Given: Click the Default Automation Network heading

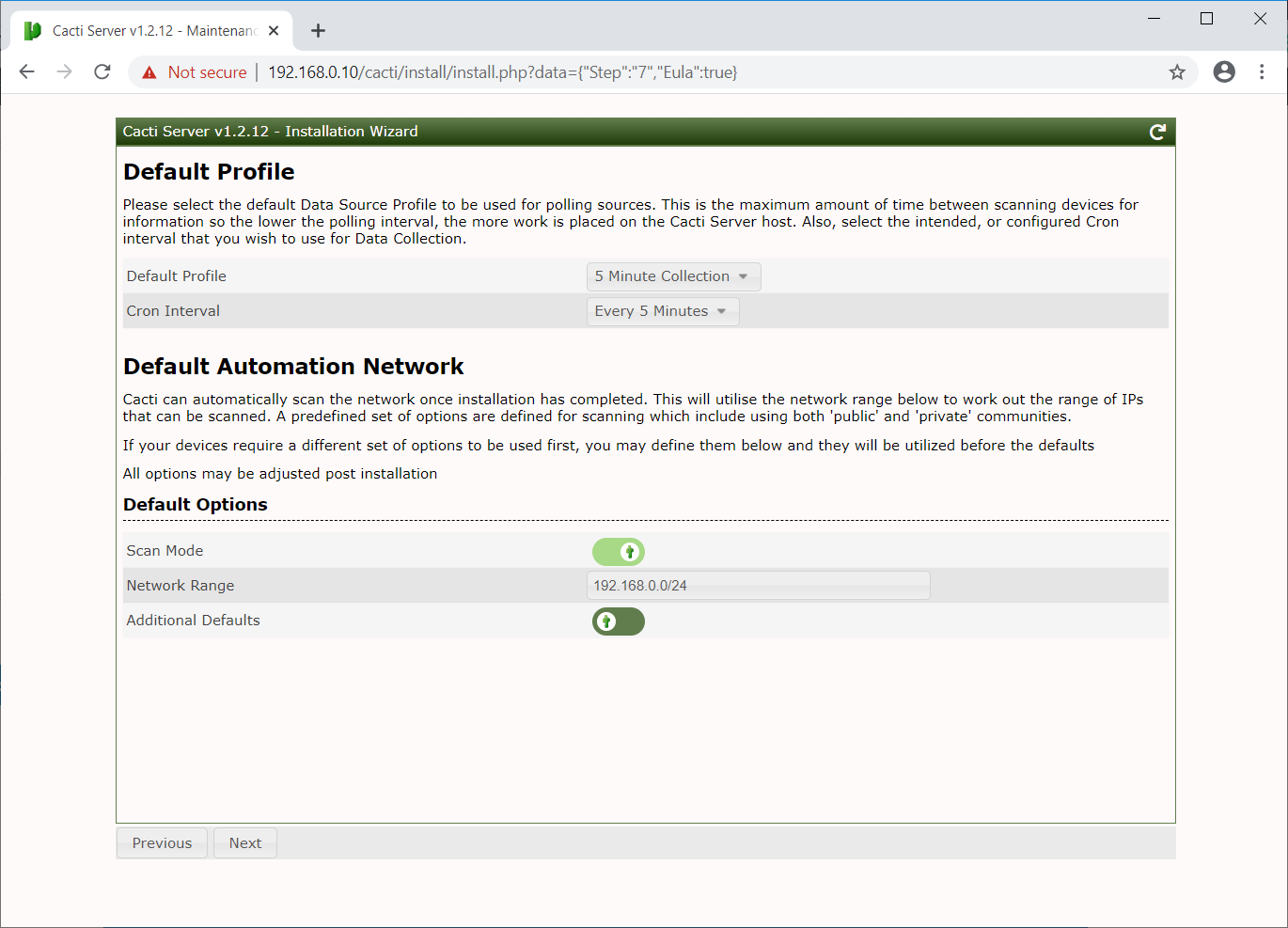Looking at the screenshot, I should click(x=293, y=367).
